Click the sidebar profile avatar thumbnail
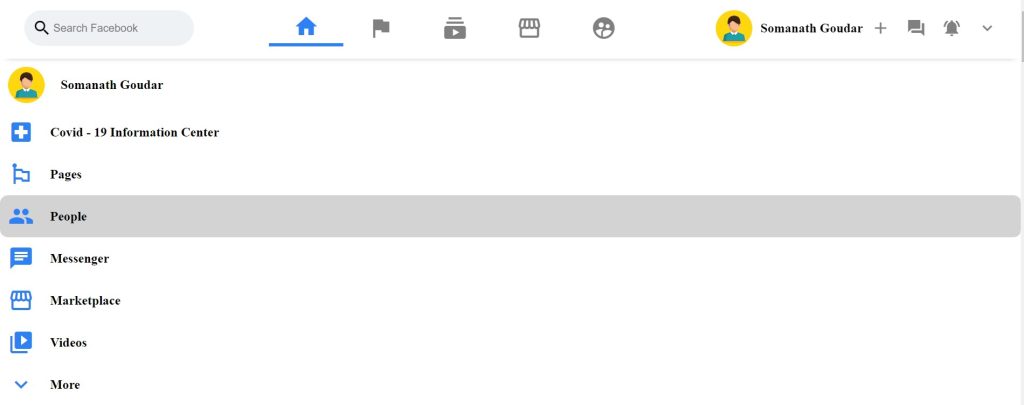Viewport: 1024px width, 405px height. pos(26,85)
